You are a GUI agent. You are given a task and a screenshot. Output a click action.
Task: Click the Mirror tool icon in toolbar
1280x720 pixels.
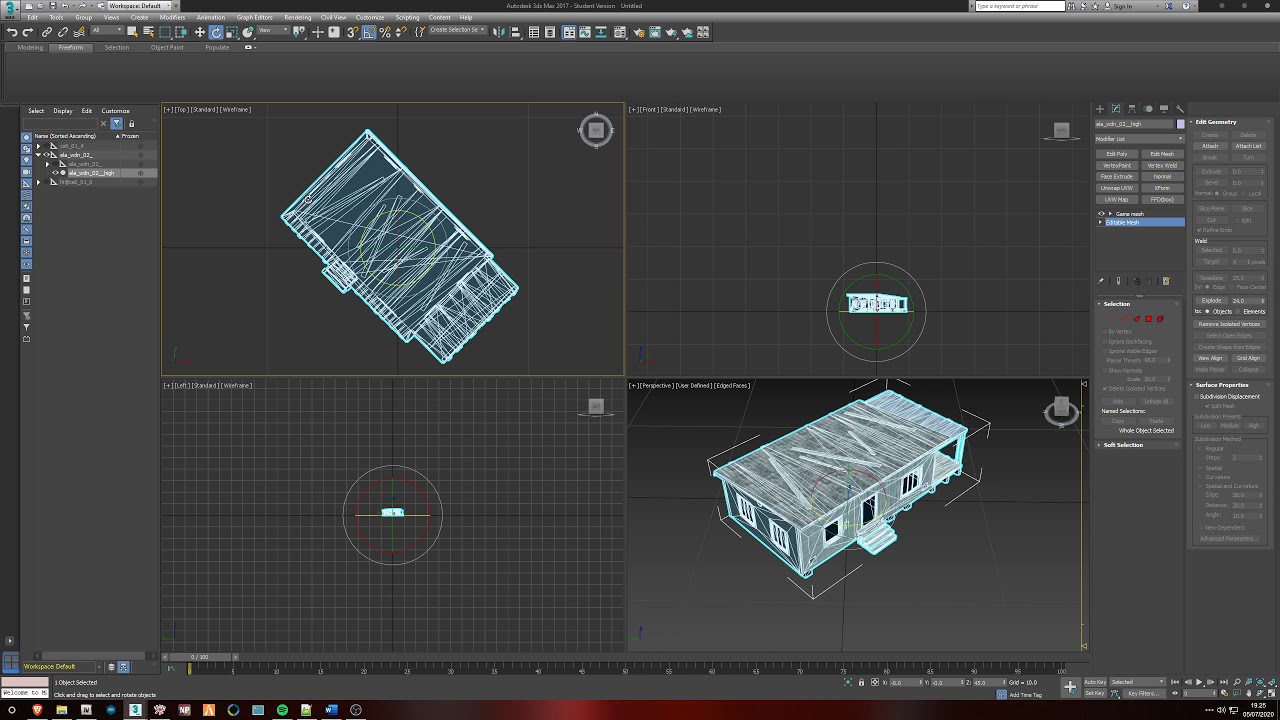[499, 32]
